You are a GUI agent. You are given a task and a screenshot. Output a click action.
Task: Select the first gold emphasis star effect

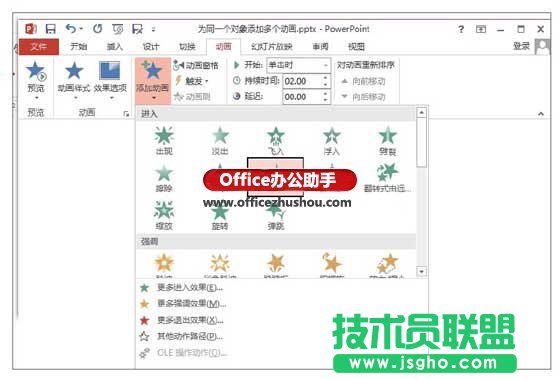(164, 264)
